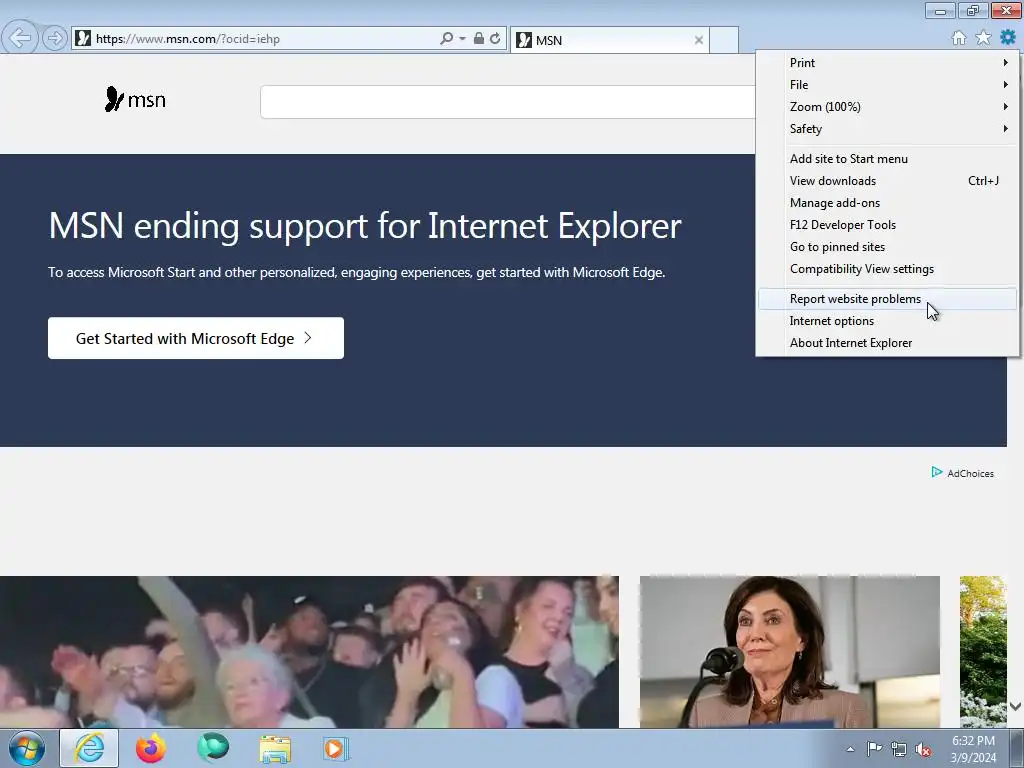Select the MSN browser tab
The width and height of the screenshot is (1024, 768).
609,40
